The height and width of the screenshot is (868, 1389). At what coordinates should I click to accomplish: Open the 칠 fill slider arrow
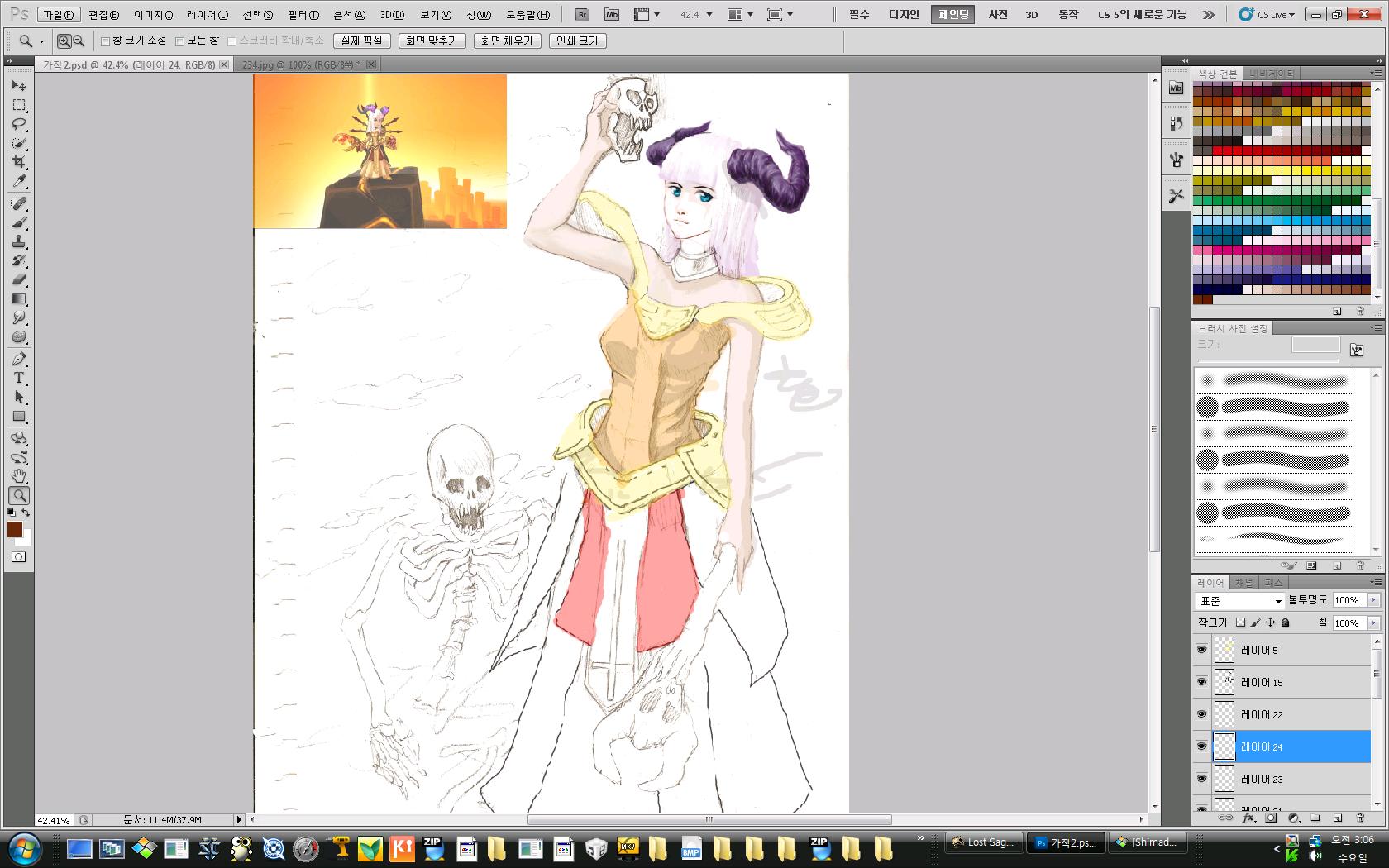coord(1374,622)
